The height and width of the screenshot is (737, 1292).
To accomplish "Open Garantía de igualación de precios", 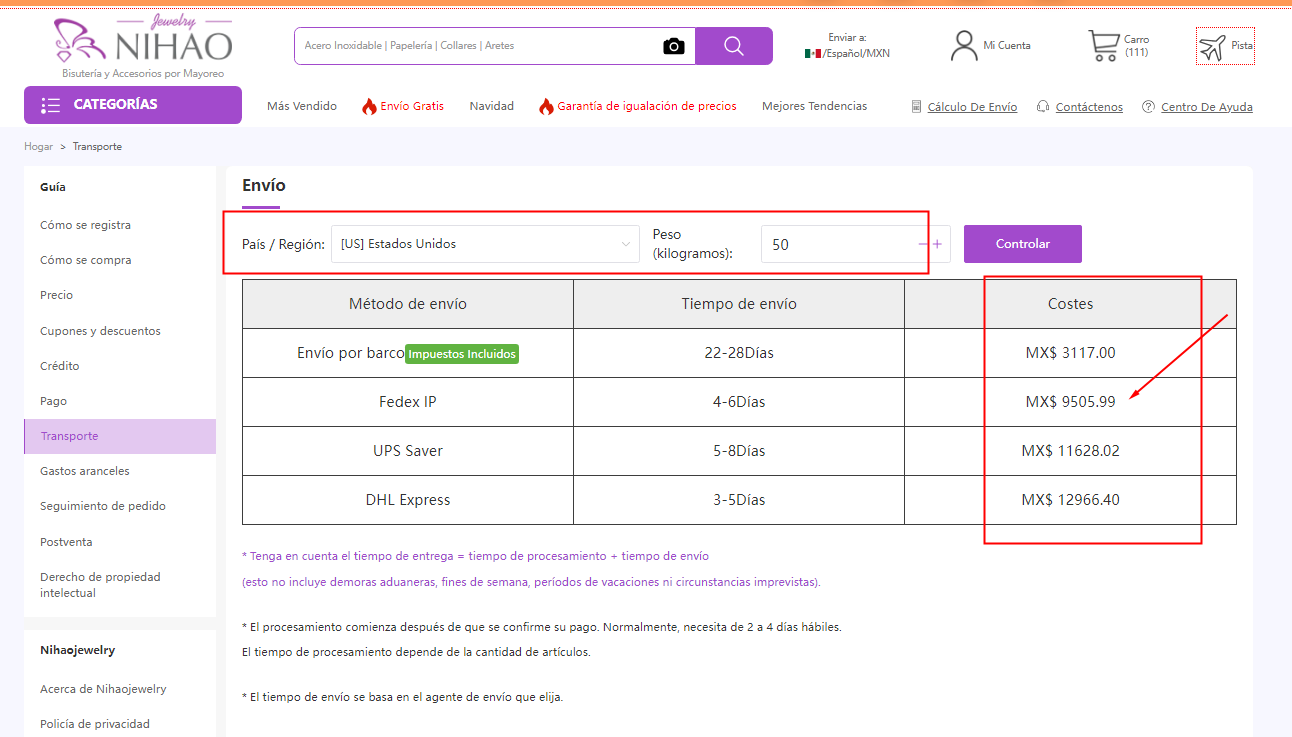I will [647, 106].
